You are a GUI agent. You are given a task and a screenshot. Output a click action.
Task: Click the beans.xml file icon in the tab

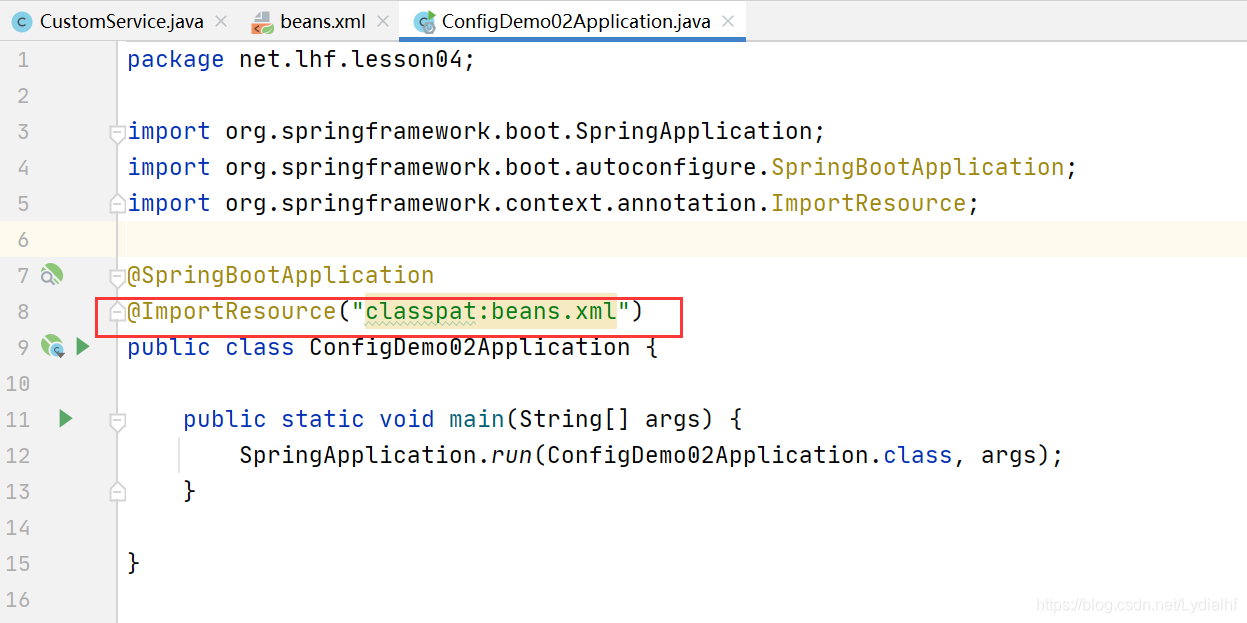262,21
